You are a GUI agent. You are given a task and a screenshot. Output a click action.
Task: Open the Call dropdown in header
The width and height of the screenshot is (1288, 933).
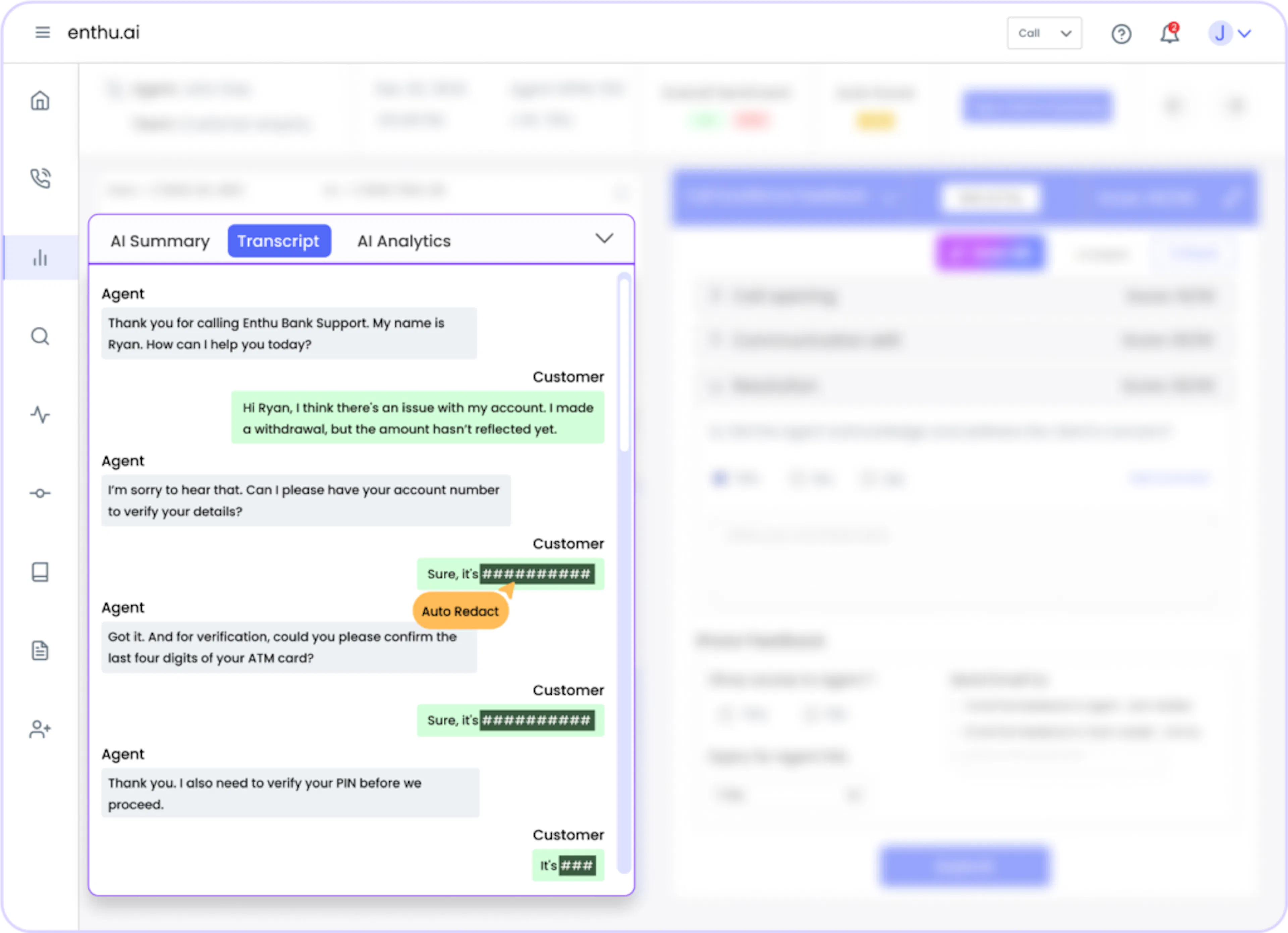coord(1044,33)
